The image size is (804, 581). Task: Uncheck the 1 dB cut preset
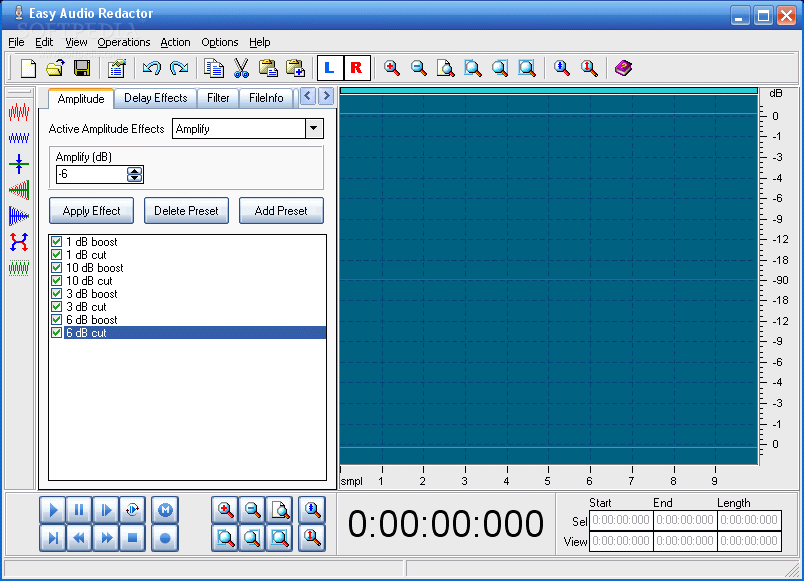tap(57, 254)
